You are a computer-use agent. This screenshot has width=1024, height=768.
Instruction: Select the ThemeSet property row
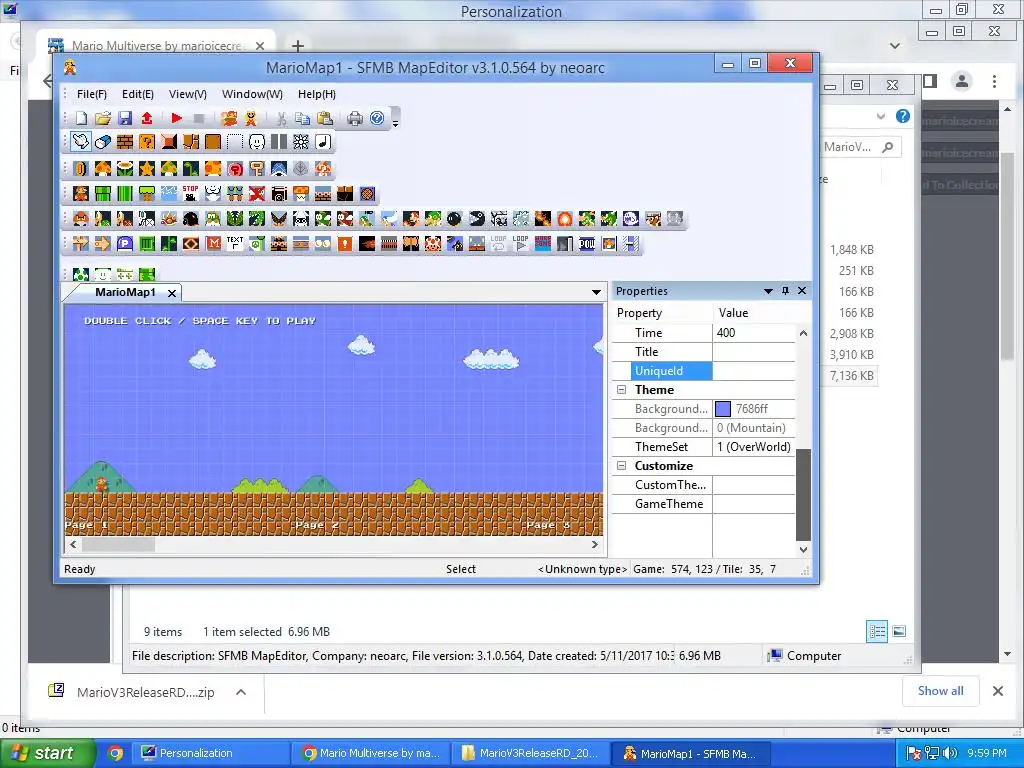[x=703, y=447]
